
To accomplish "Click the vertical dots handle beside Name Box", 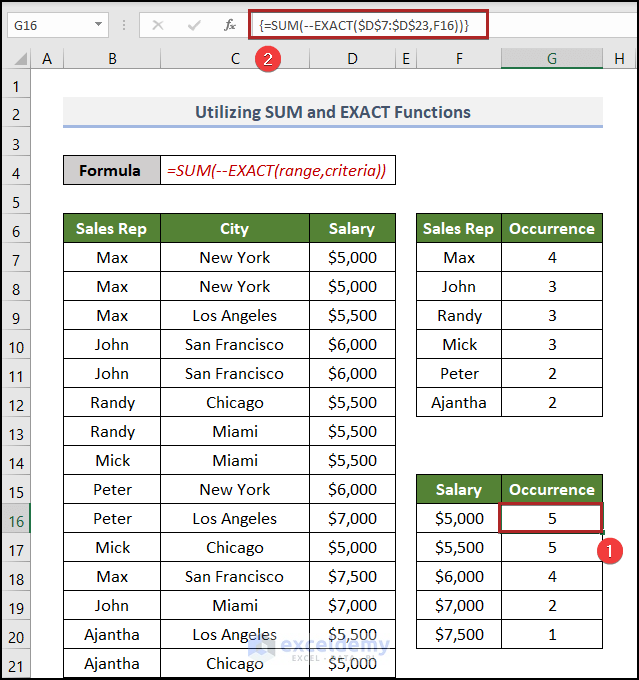I will coord(124,25).
